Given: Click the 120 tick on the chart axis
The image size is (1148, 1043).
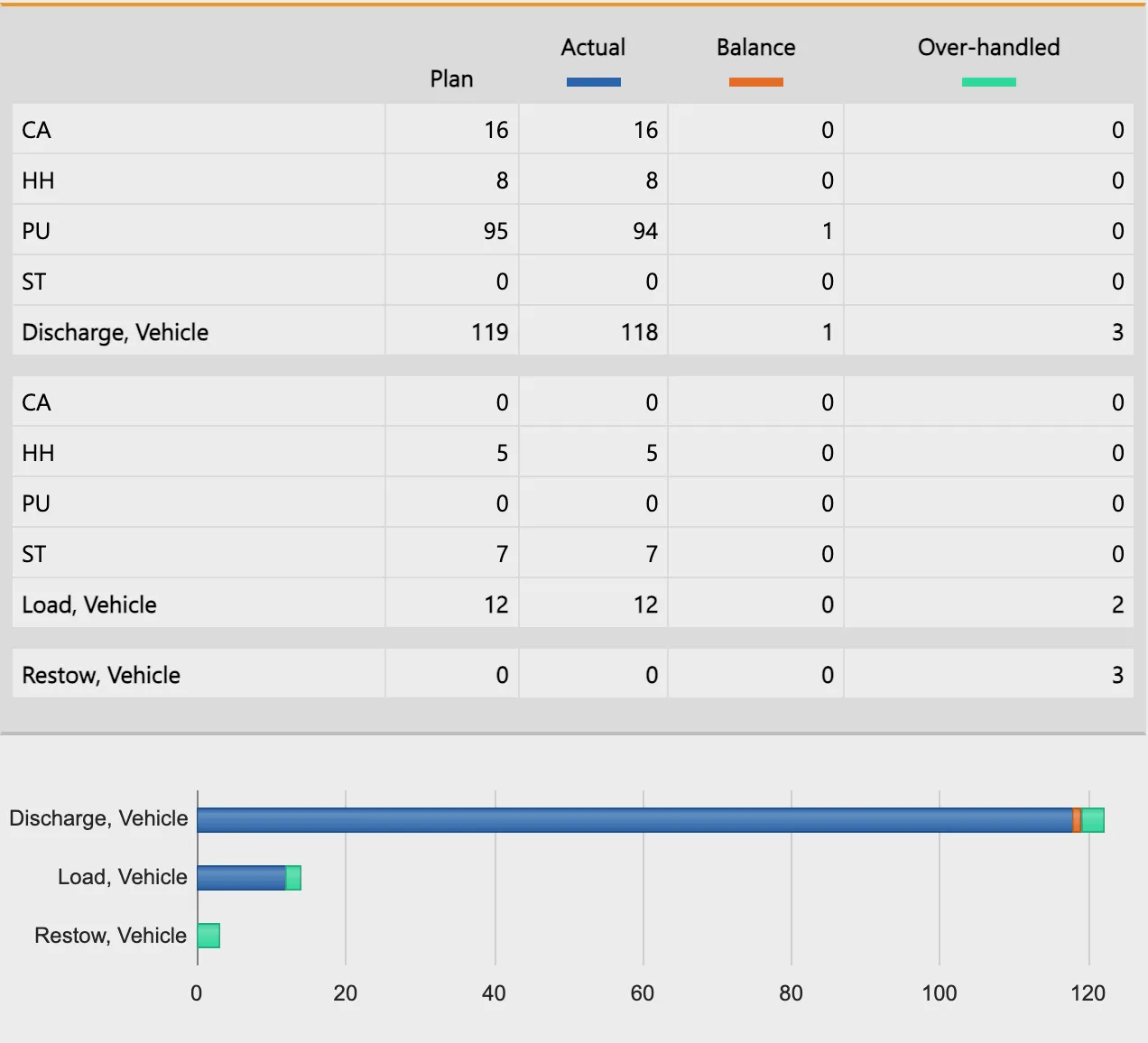Looking at the screenshot, I should [x=1088, y=993].
